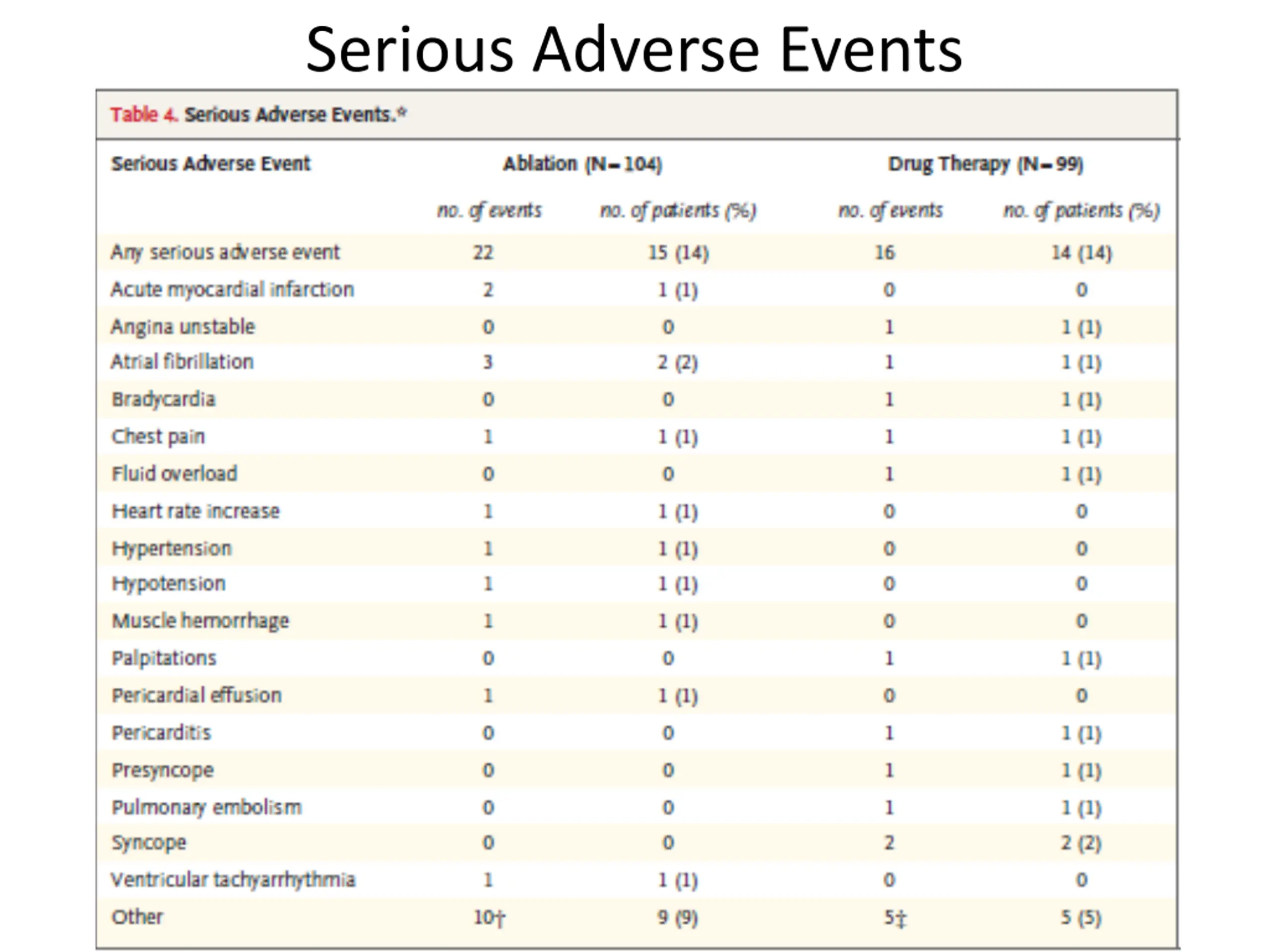The width and height of the screenshot is (1270, 952).
Task: Click the Muscle hemorrhage row label
Action: [200, 621]
